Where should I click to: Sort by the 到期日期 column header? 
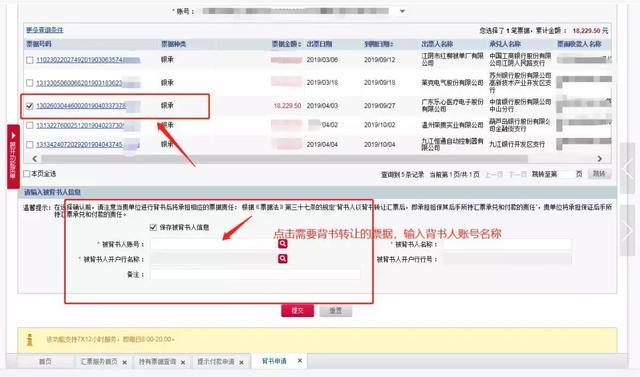point(378,44)
